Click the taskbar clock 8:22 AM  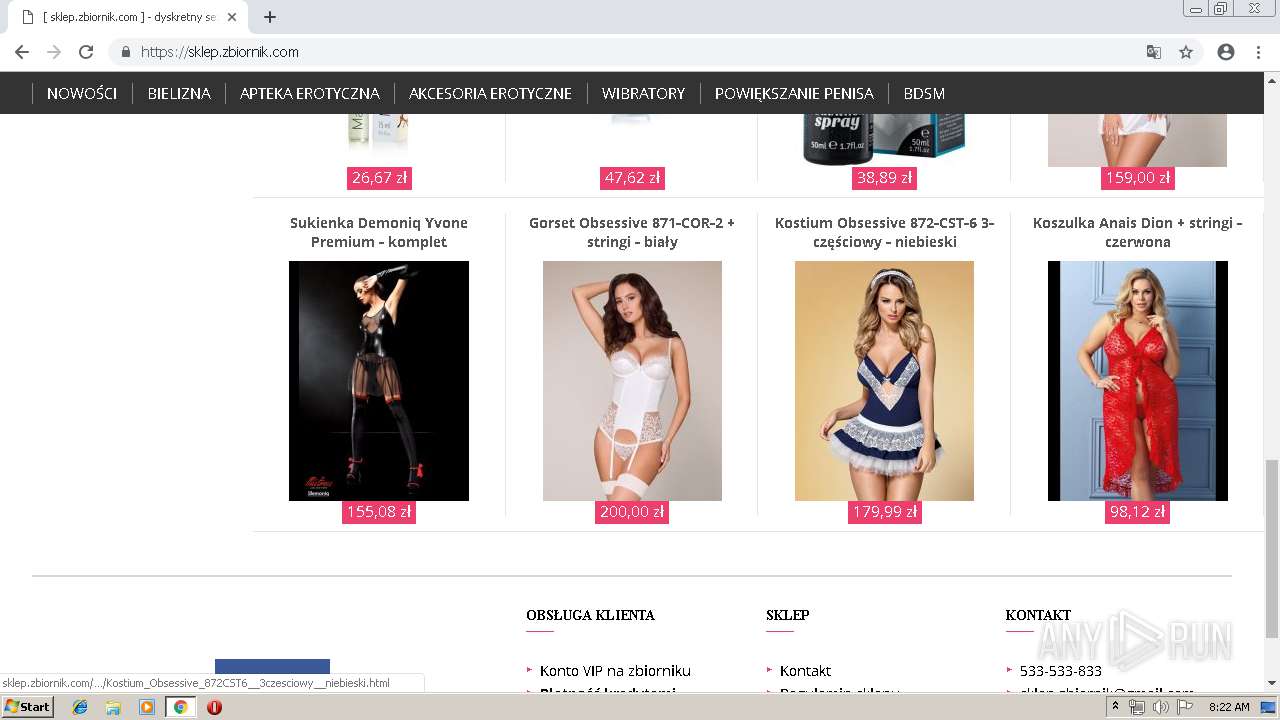pyautogui.click(x=1229, y=707)
